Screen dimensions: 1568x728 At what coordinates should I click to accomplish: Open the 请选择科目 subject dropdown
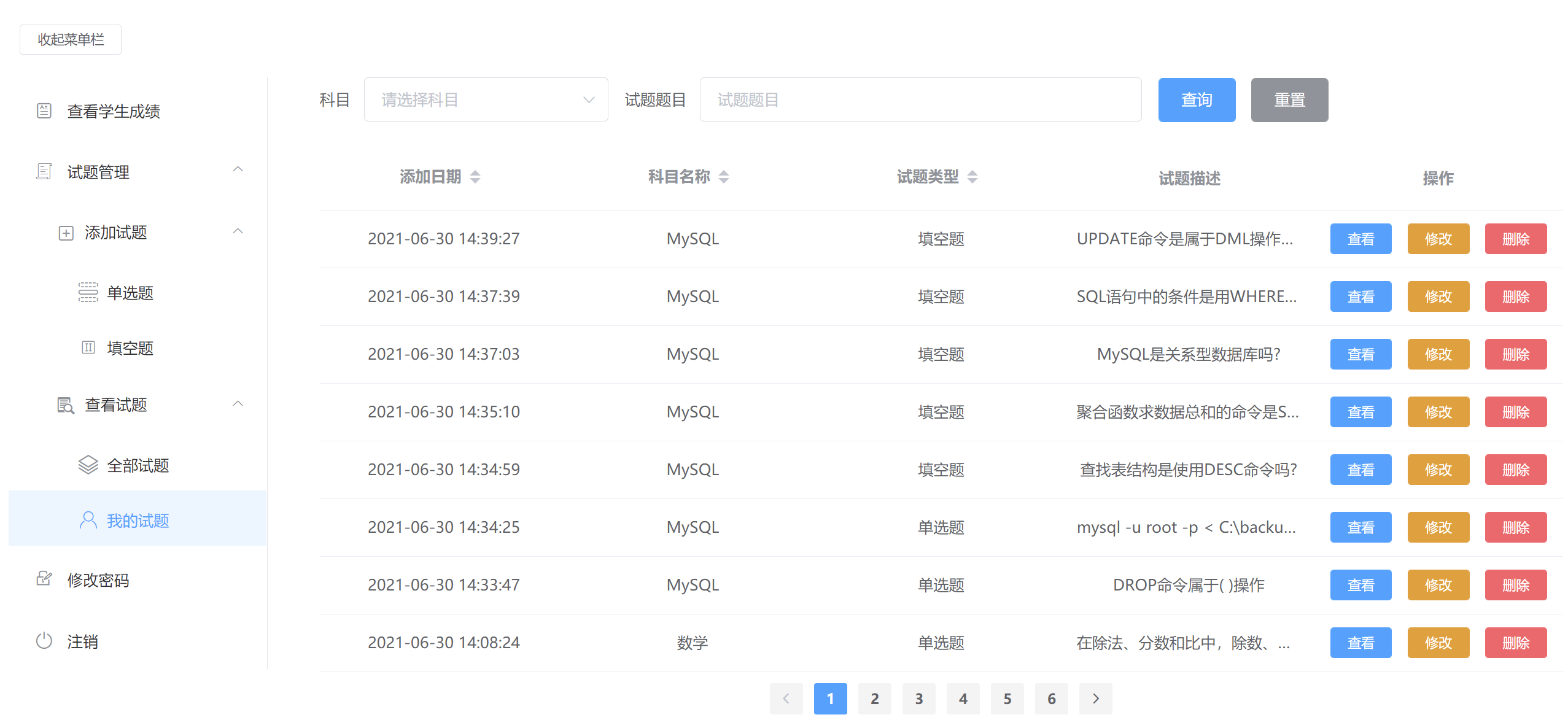486,99
